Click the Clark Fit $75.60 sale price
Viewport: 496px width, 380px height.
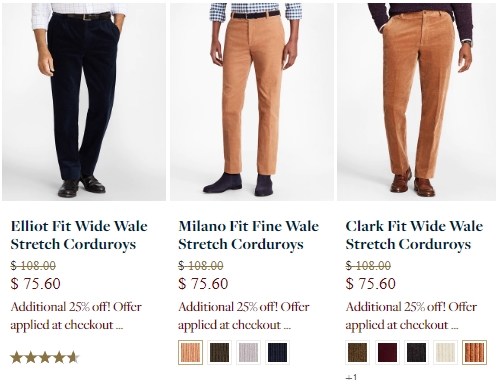[x=370, y=284]
